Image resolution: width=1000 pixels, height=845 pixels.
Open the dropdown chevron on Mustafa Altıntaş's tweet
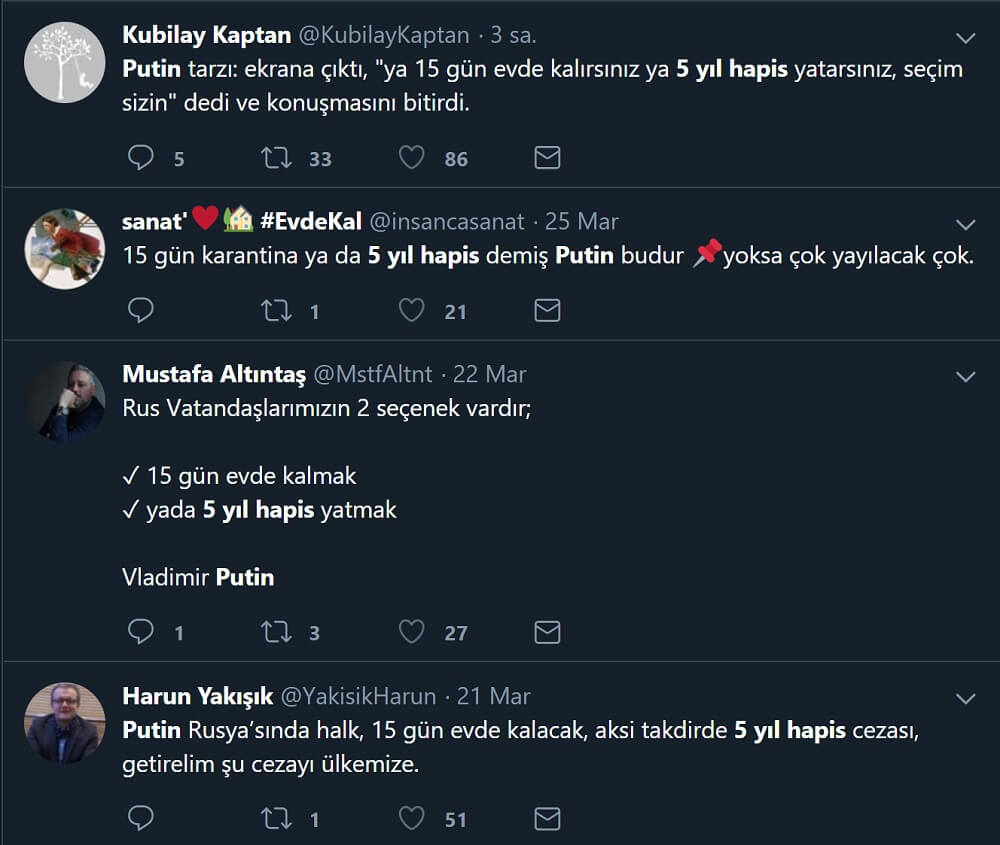pos(965,377)
